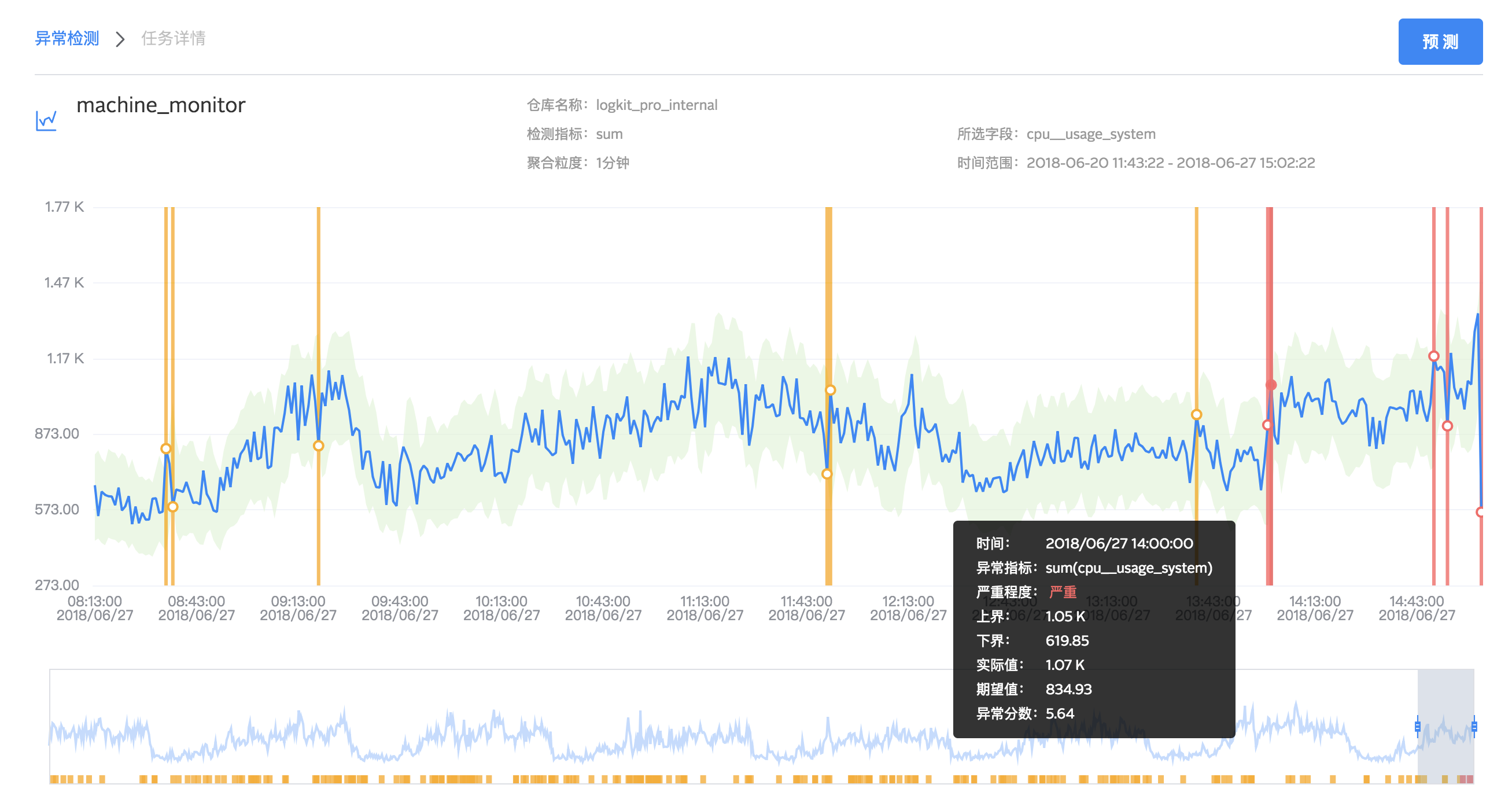This screenshot has height=803, width=1512.
Task: Click the filled red anomaly point at 14:00
Action: point(1271,385)
